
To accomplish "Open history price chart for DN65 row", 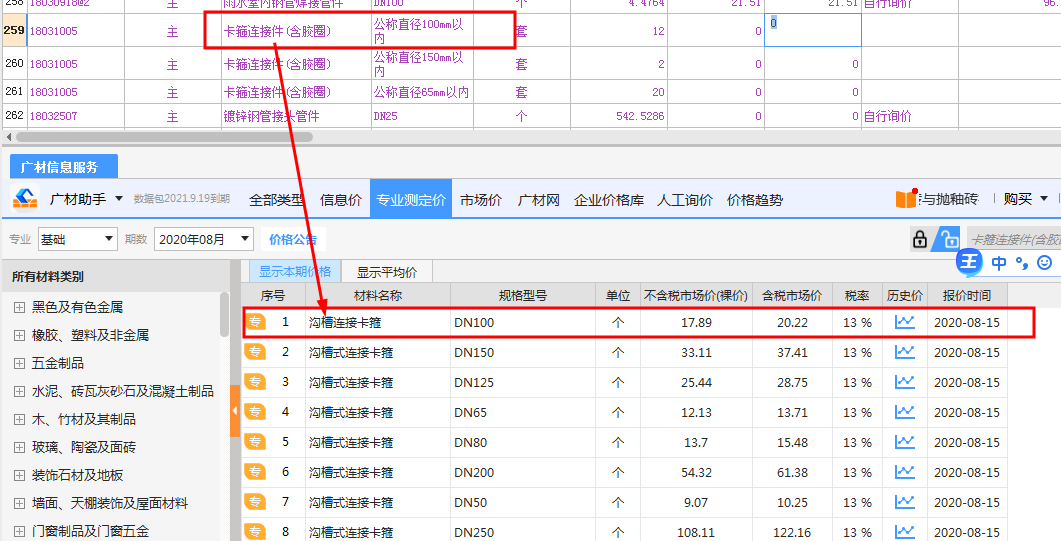I will point(905,412).
